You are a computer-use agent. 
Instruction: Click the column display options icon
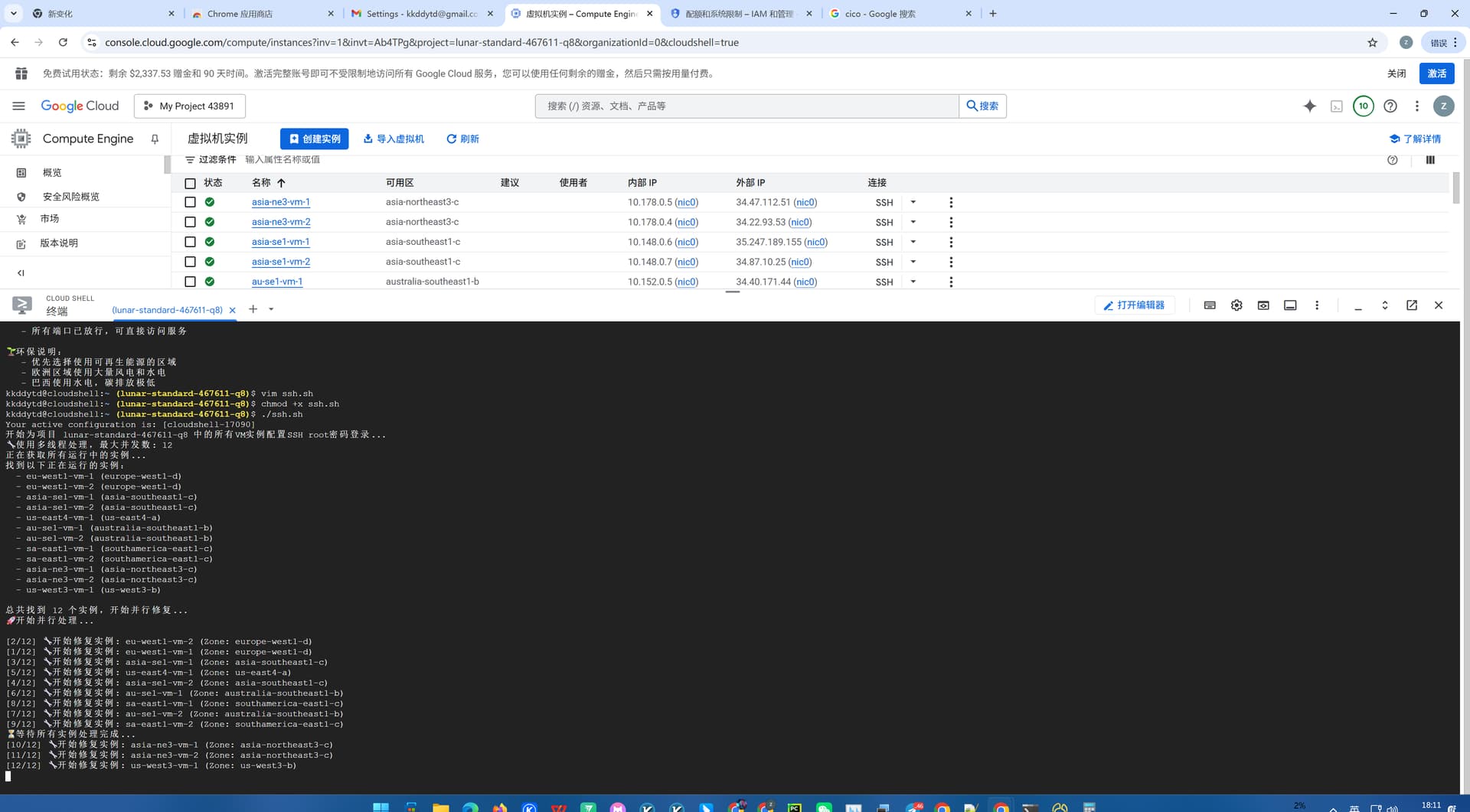1430,160
